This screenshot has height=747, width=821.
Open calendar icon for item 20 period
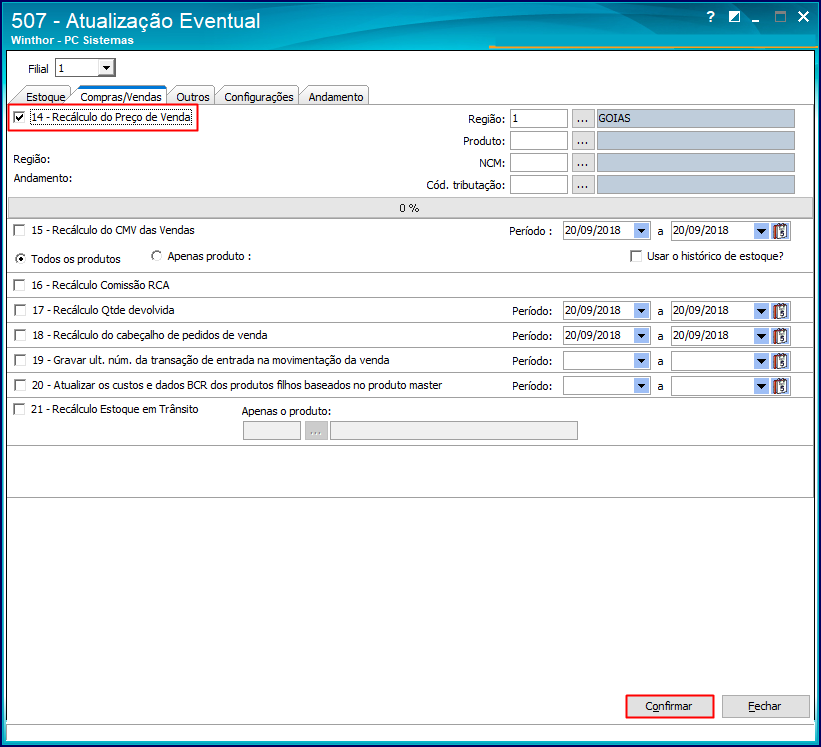[780, 386]
